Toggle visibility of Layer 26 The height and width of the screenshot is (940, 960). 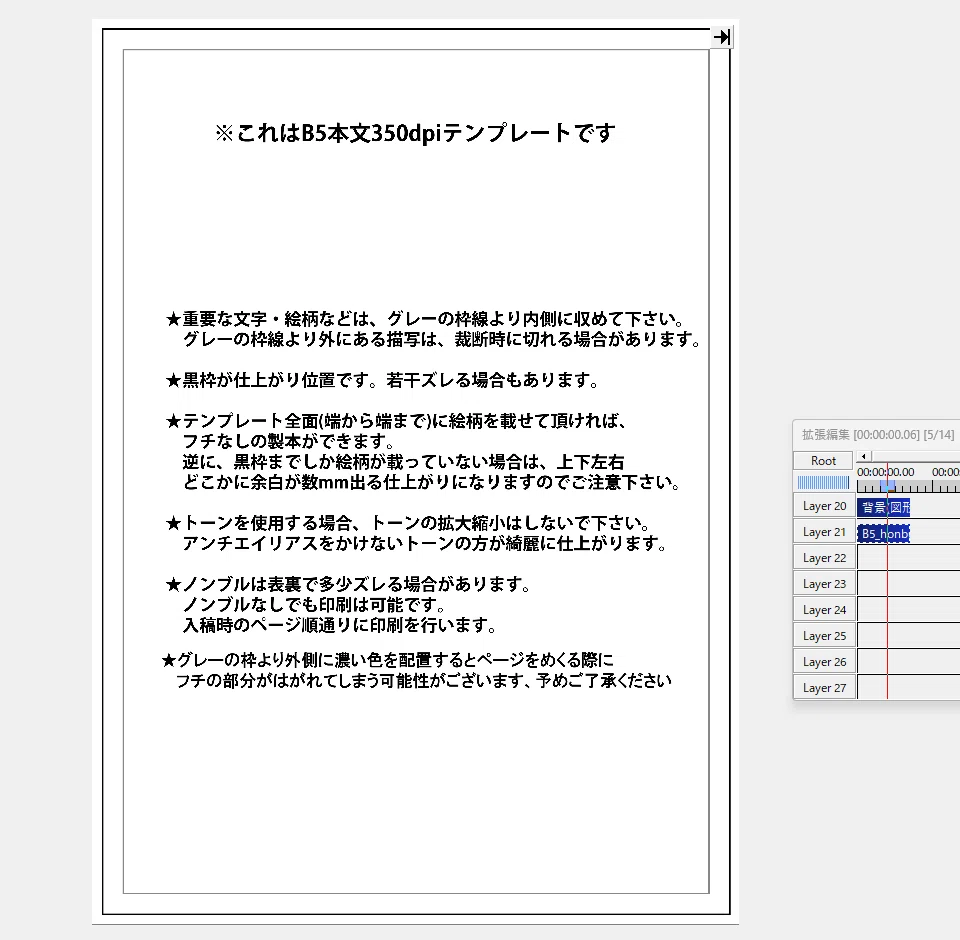click(x=824, y=662)
